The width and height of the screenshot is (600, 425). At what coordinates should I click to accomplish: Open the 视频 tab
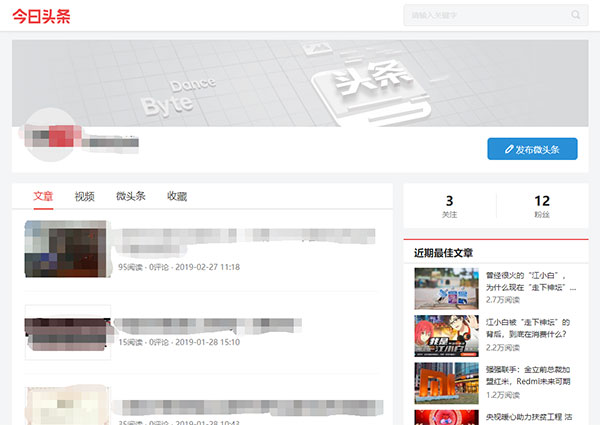[x=85, y=196]
